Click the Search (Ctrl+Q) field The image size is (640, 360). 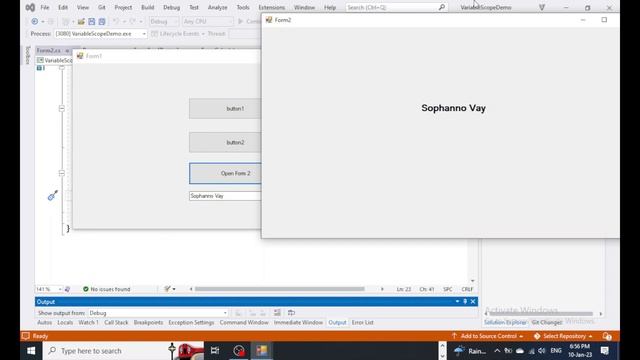pos(396,7)
